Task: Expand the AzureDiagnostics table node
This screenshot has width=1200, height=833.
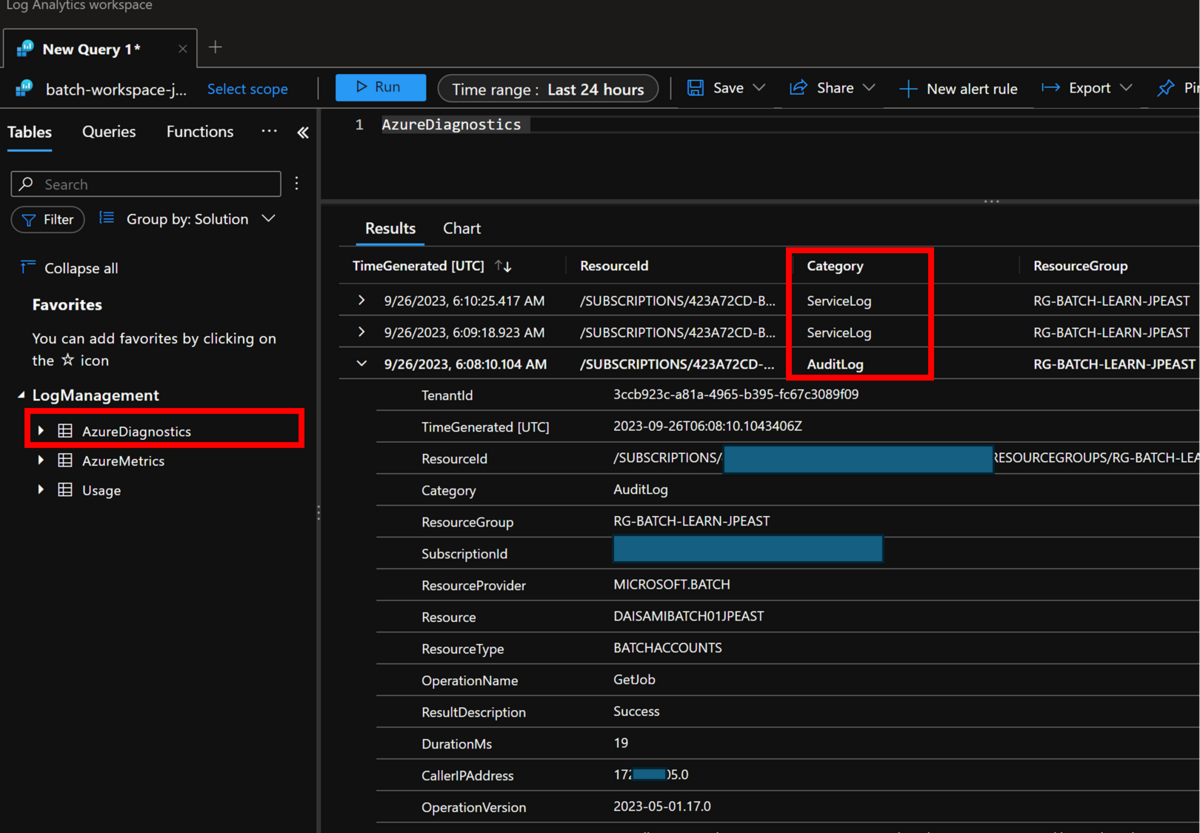Action: click(41, 431)
